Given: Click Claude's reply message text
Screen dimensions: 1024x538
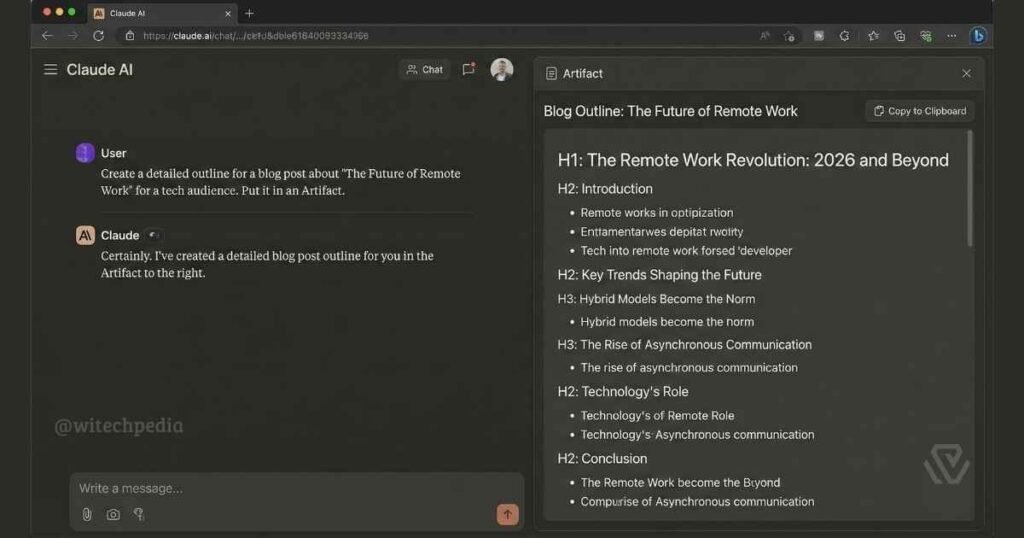Looking at the screenshot, I should pyautogui.click(x=267, y=264).
